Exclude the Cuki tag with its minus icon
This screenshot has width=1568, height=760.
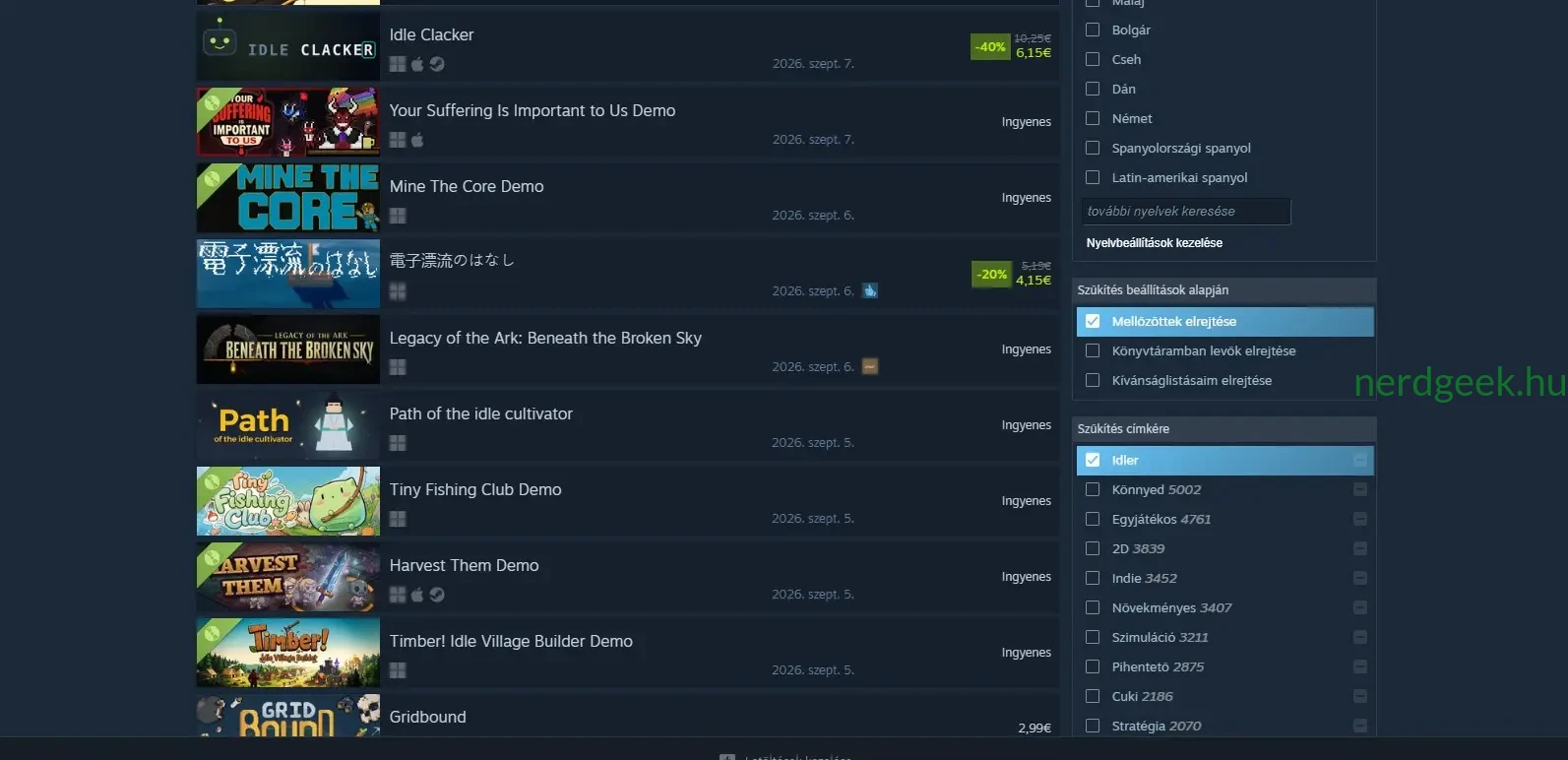[x=1360, y=696]
